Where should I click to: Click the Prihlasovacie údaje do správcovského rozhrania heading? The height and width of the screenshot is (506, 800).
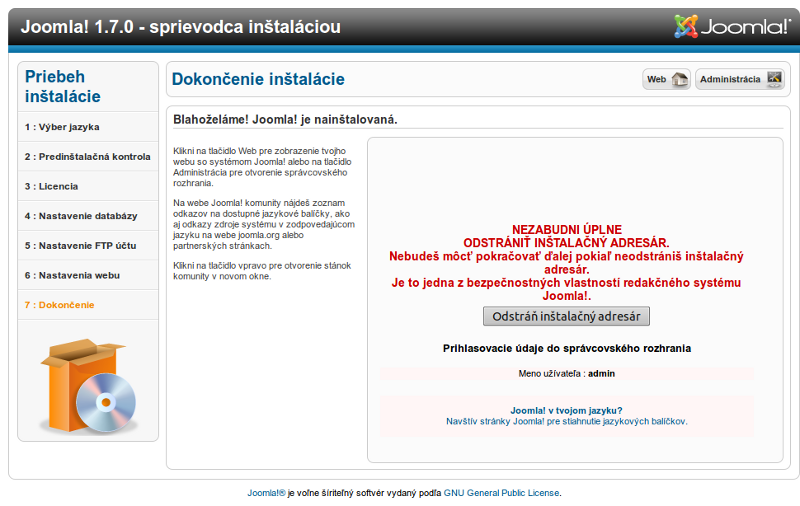point(567,348)
